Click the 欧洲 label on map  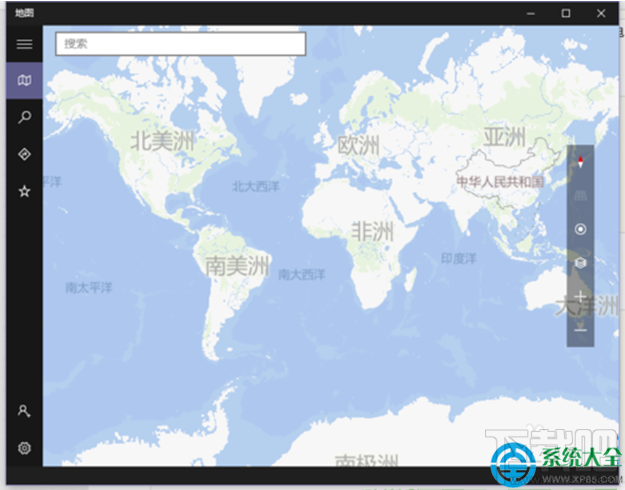pyautogui.click(x=358, y=145)
